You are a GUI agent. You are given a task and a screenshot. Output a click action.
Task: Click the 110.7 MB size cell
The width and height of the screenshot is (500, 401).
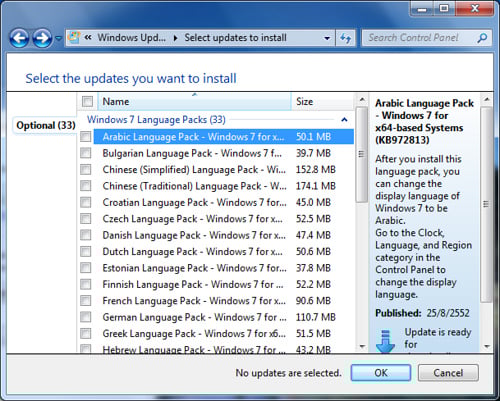click(x=315, y=317)
